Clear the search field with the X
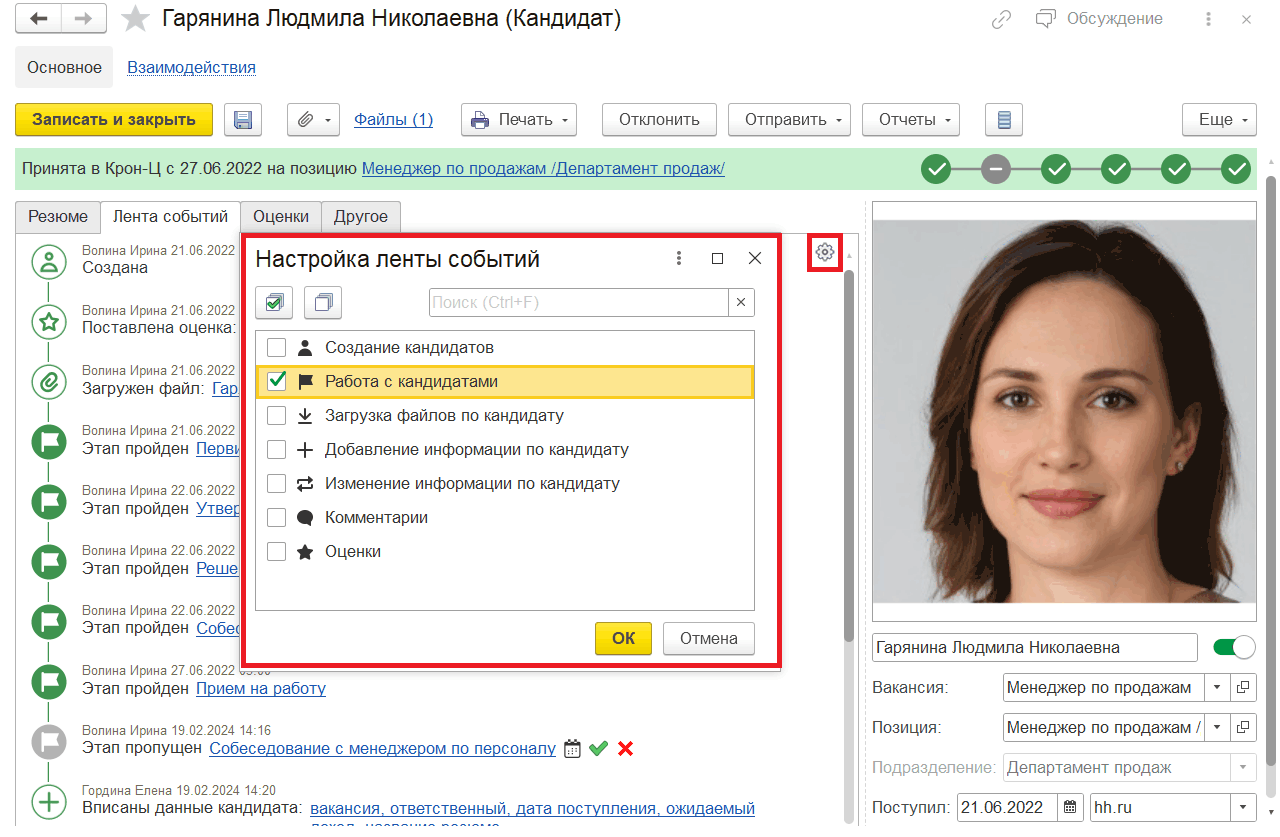The width and height of the screenshot is (1280, 837). [x=741, y=302]
